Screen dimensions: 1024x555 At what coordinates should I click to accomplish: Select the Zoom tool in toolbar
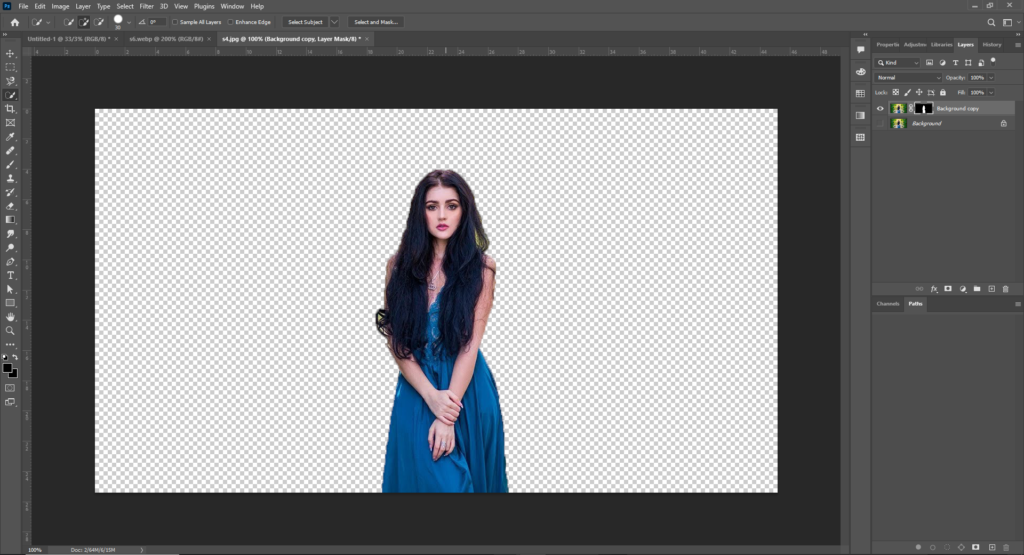coord(11,330)
